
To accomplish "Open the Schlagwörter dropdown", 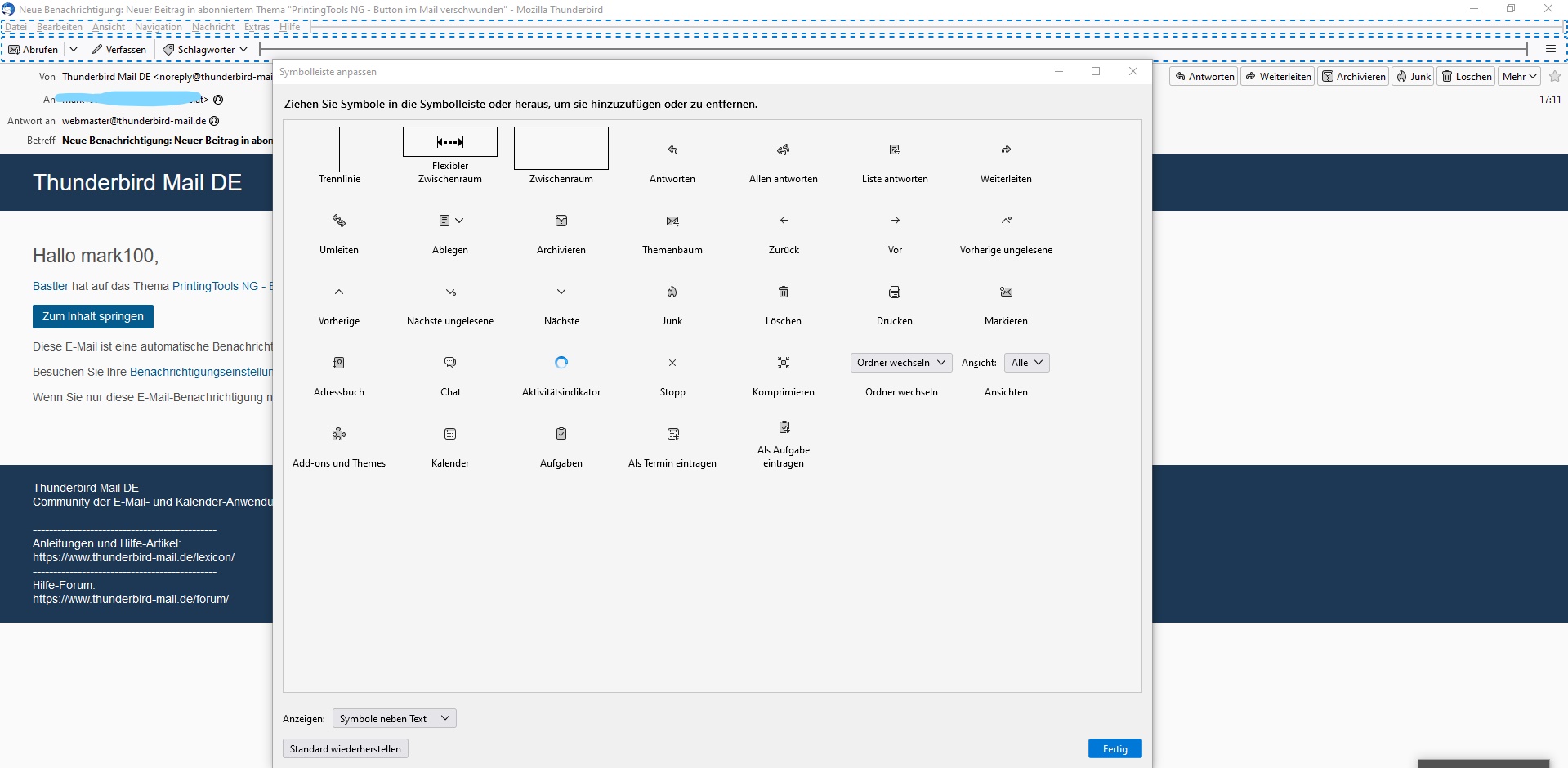I will [x=205, y=50].
